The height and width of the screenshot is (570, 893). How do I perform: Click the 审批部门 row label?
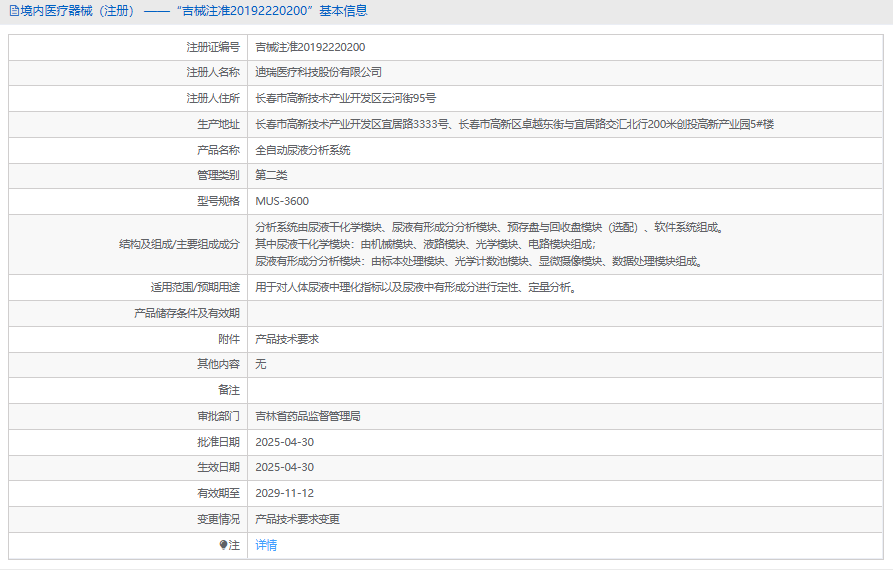[218, 416]
